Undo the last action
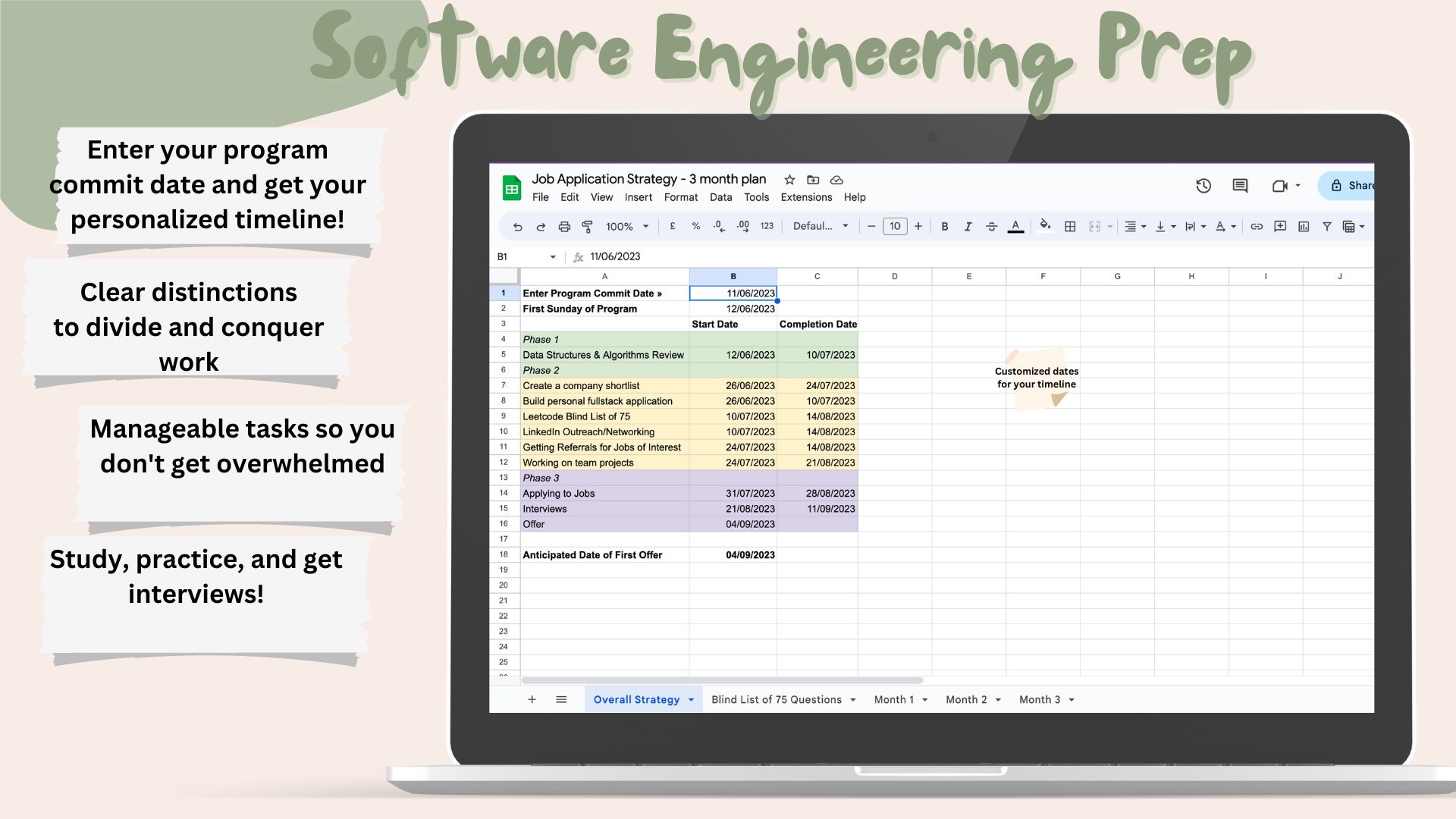 (518, 226)
